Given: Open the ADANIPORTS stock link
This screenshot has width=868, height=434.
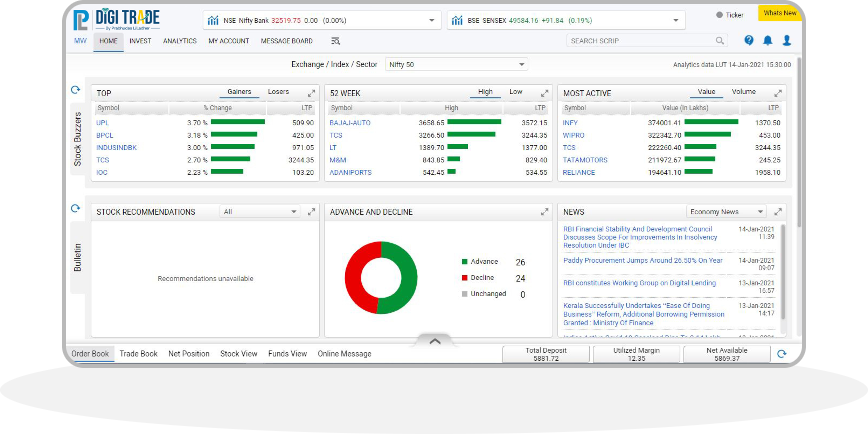Looking at the screenshot, I should [x=350, y=173].
